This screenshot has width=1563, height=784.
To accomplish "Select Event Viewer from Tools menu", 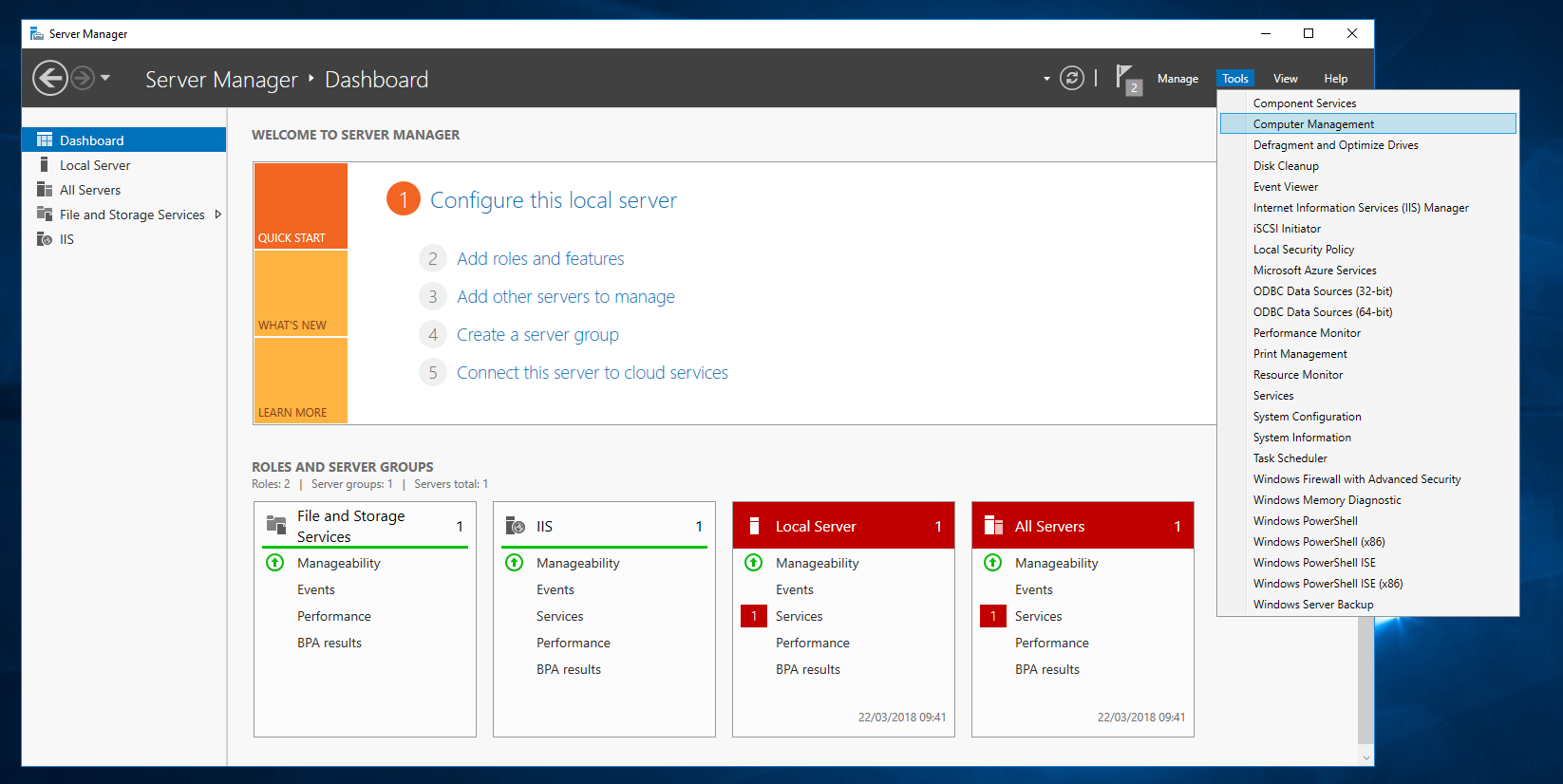I will click(1368, 187).
